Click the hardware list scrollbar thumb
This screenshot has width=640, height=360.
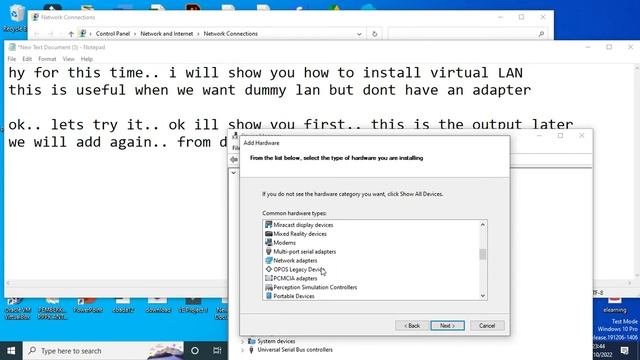point(483,254)
